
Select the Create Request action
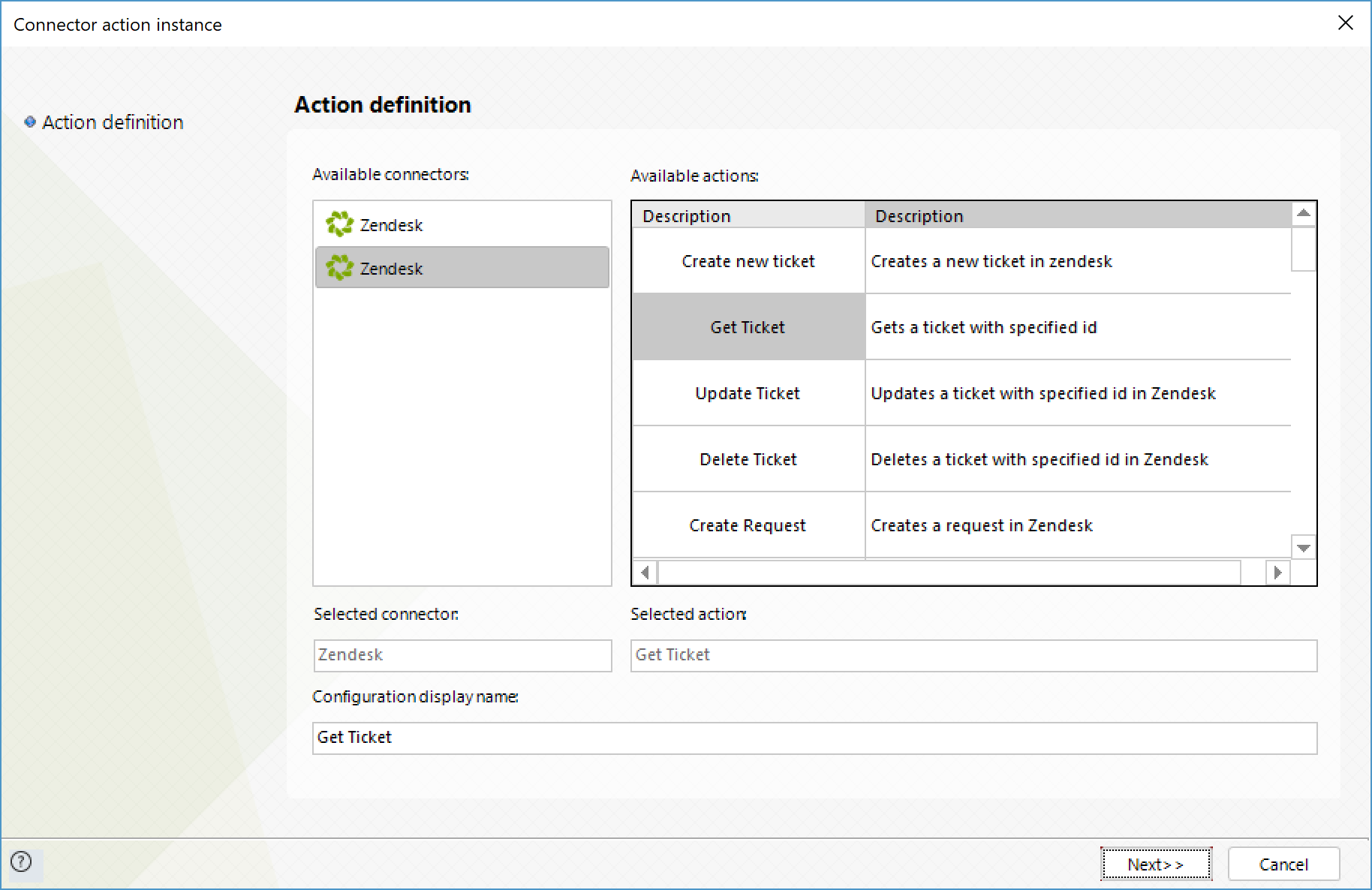pyautogui.click(x=748, y=525)
